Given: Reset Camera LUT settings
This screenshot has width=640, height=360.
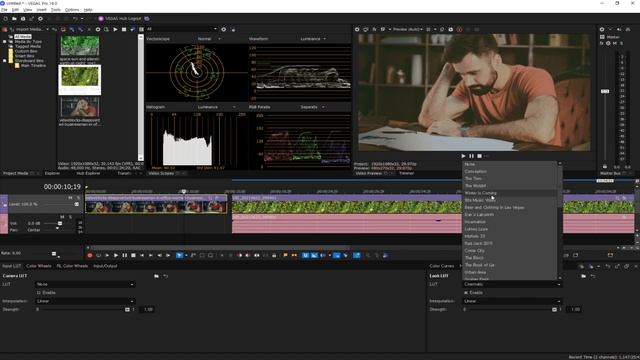Looking at the screenshot, I should point(165,276).
